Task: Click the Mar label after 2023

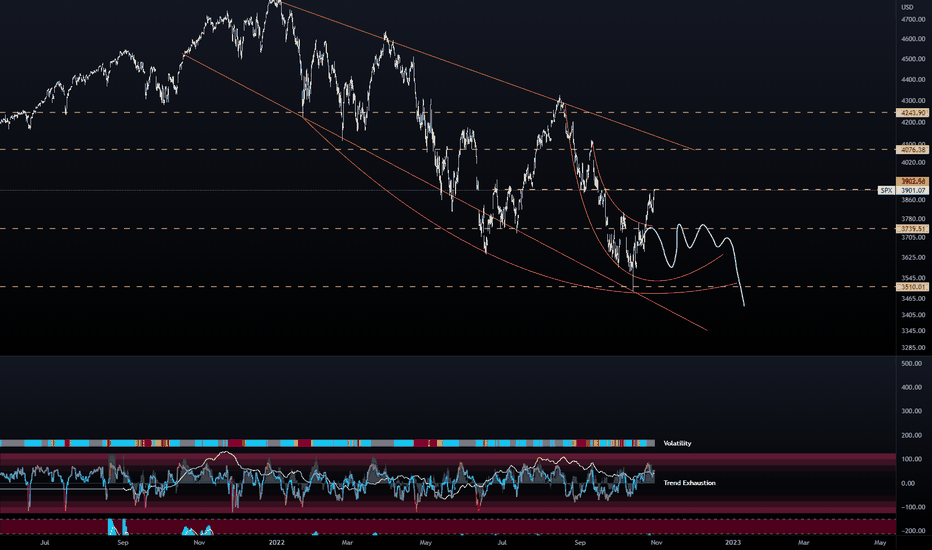Action: 804,542
